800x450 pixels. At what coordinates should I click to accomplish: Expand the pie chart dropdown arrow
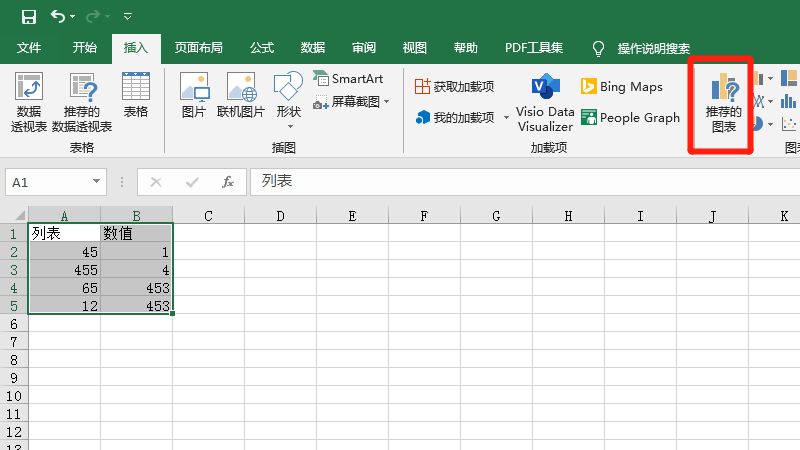(770, 124)
